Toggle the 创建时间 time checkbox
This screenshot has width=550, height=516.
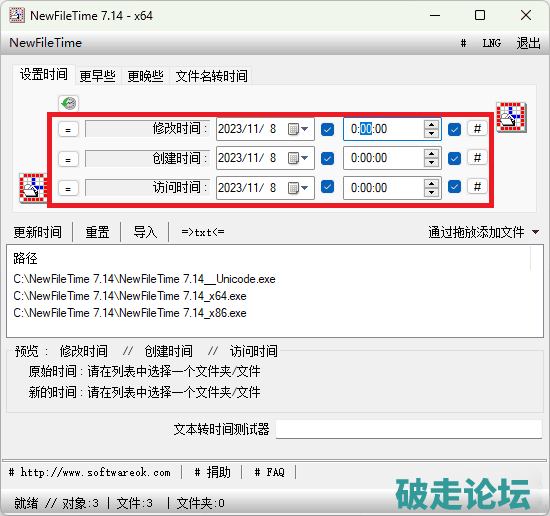(x=454, y=158)
